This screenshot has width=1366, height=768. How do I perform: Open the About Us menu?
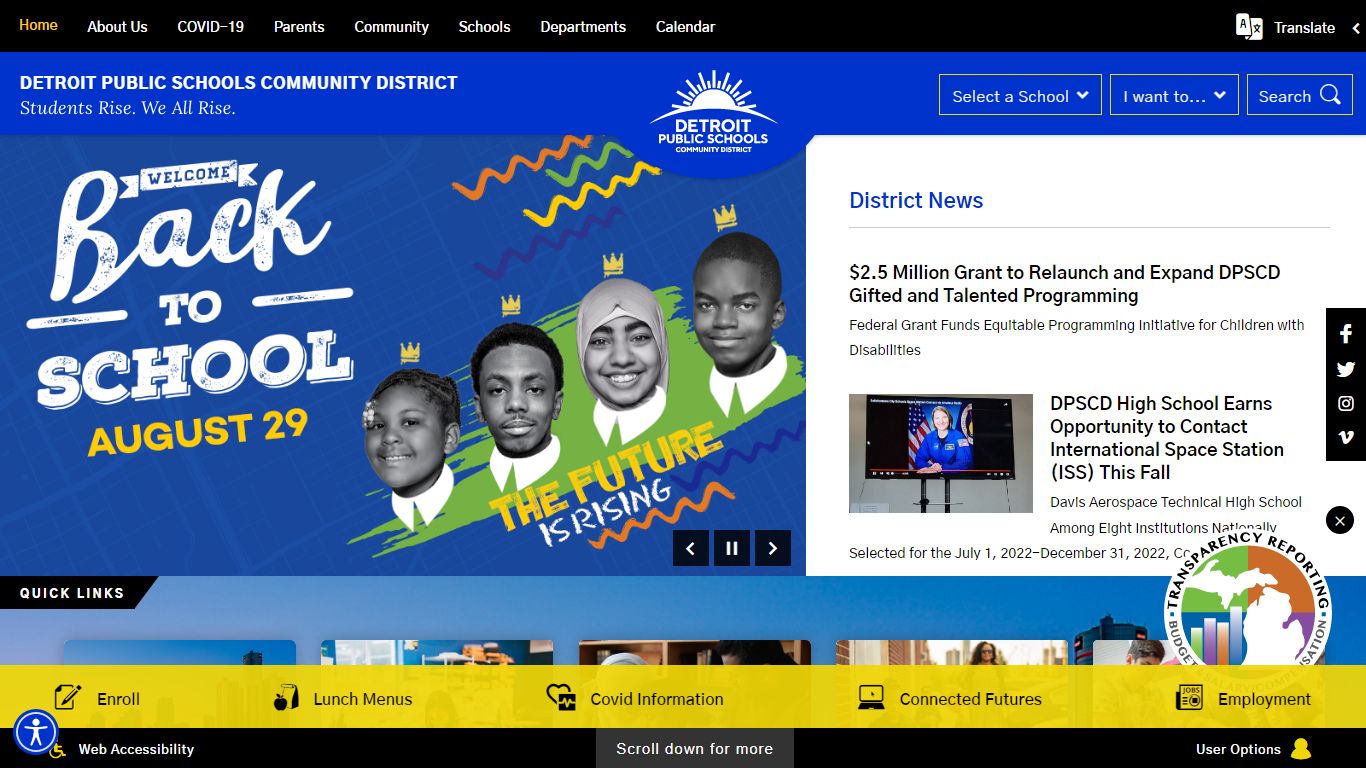pos(117,27)
